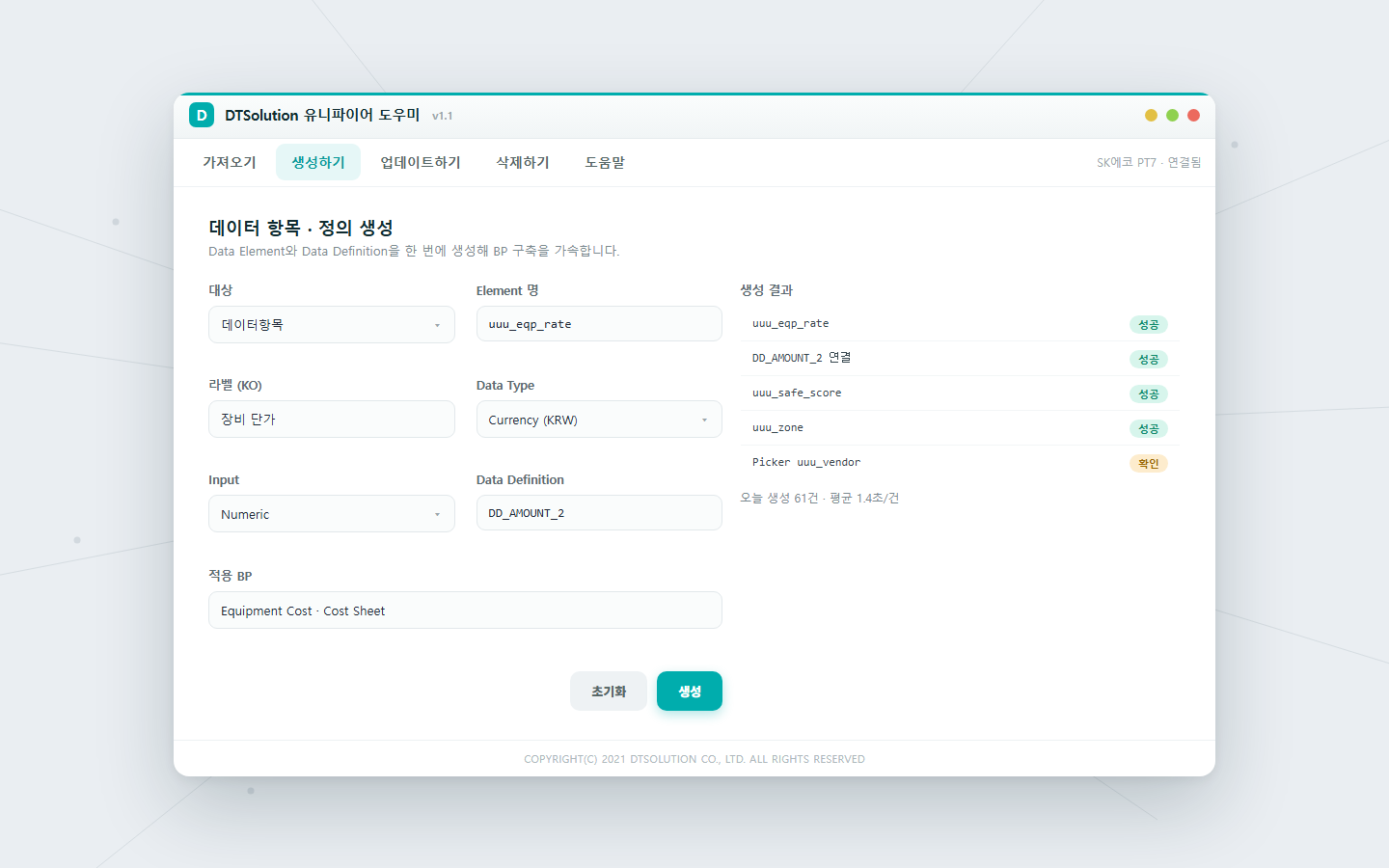
Task: Select the uuu_zone result row
Action: pos(960,428)
